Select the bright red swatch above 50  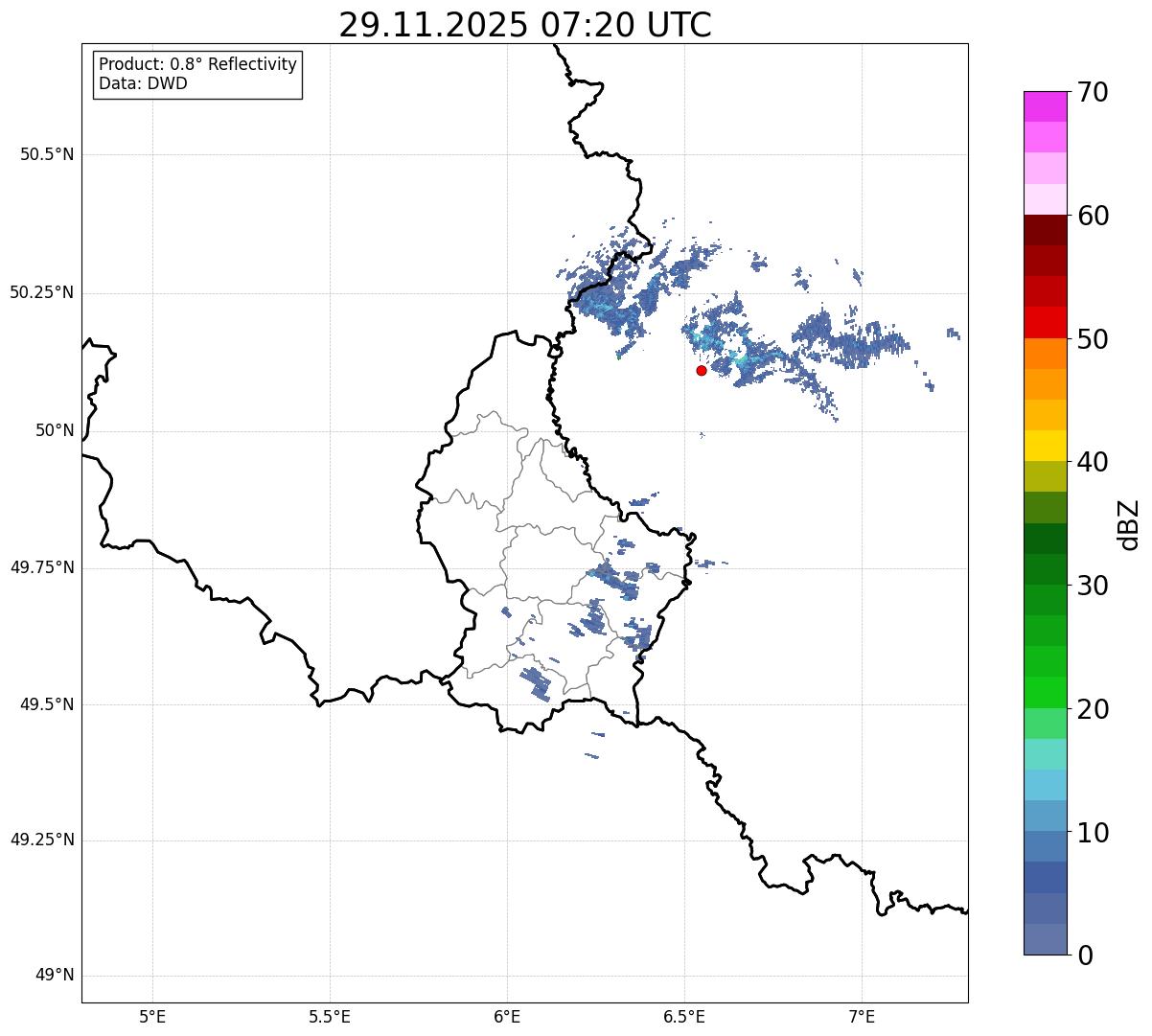1045,322
